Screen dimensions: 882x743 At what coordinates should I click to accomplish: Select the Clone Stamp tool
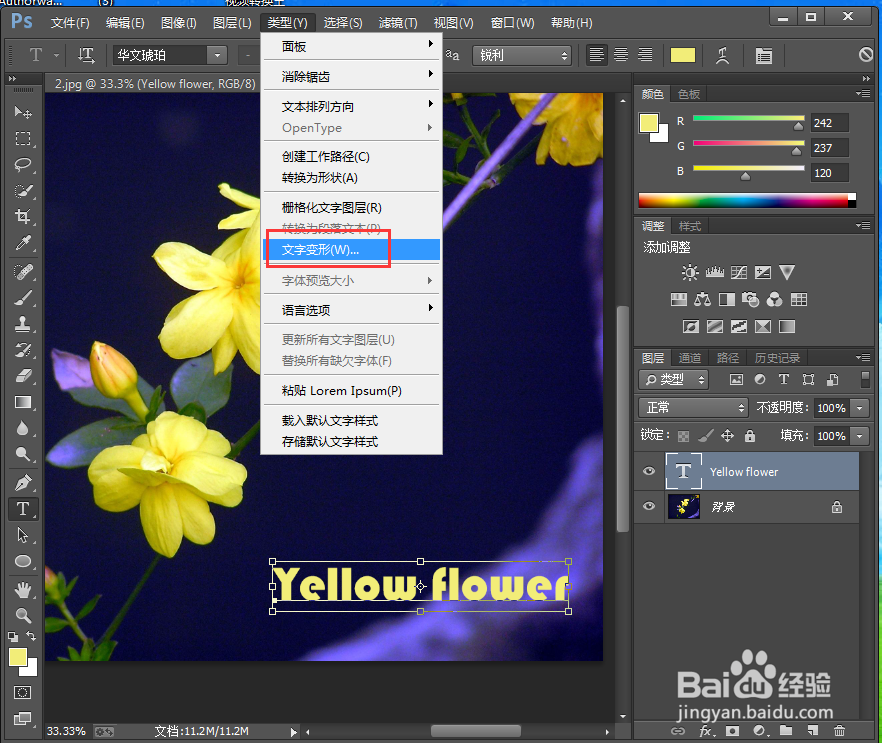point(22,324)
